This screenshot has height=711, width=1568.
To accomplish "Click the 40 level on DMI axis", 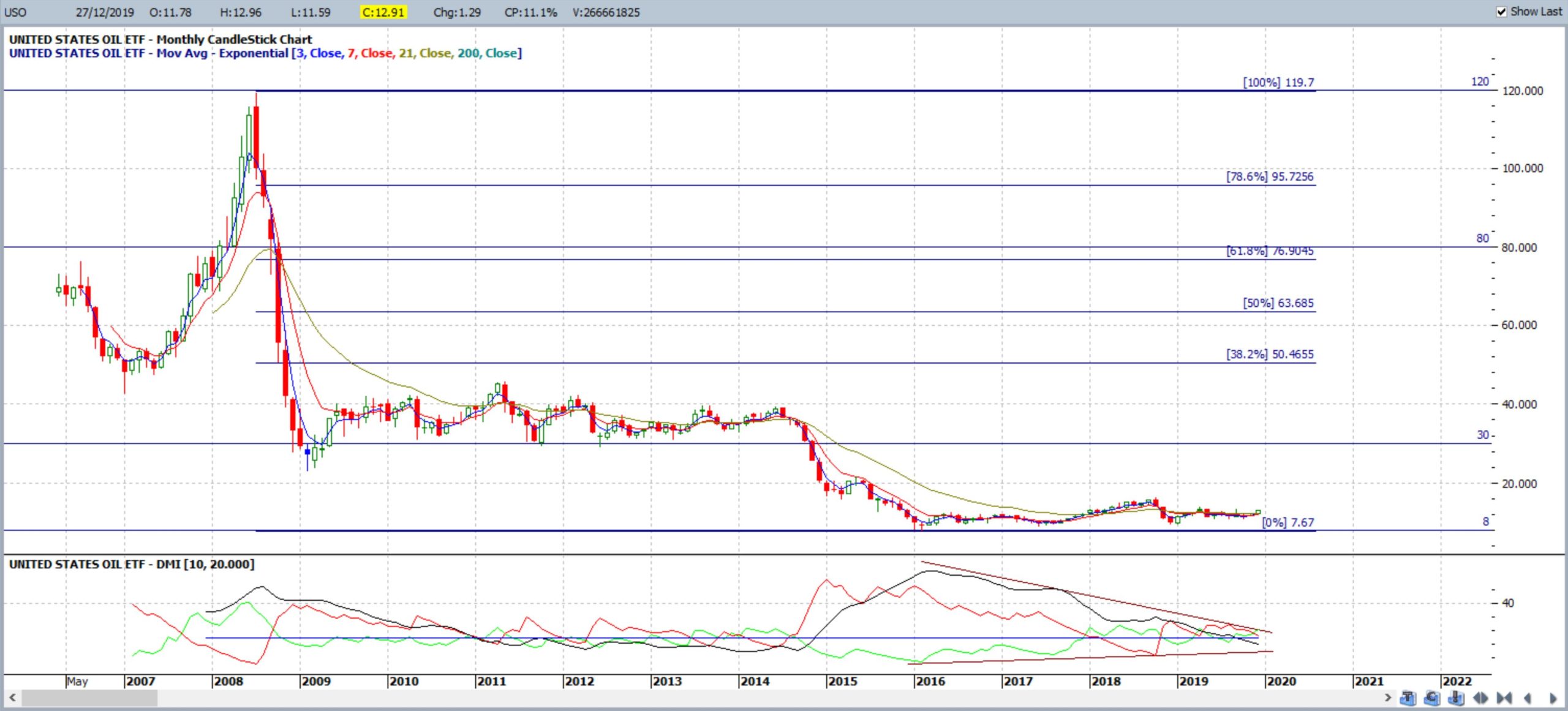I will [1508, 603].
